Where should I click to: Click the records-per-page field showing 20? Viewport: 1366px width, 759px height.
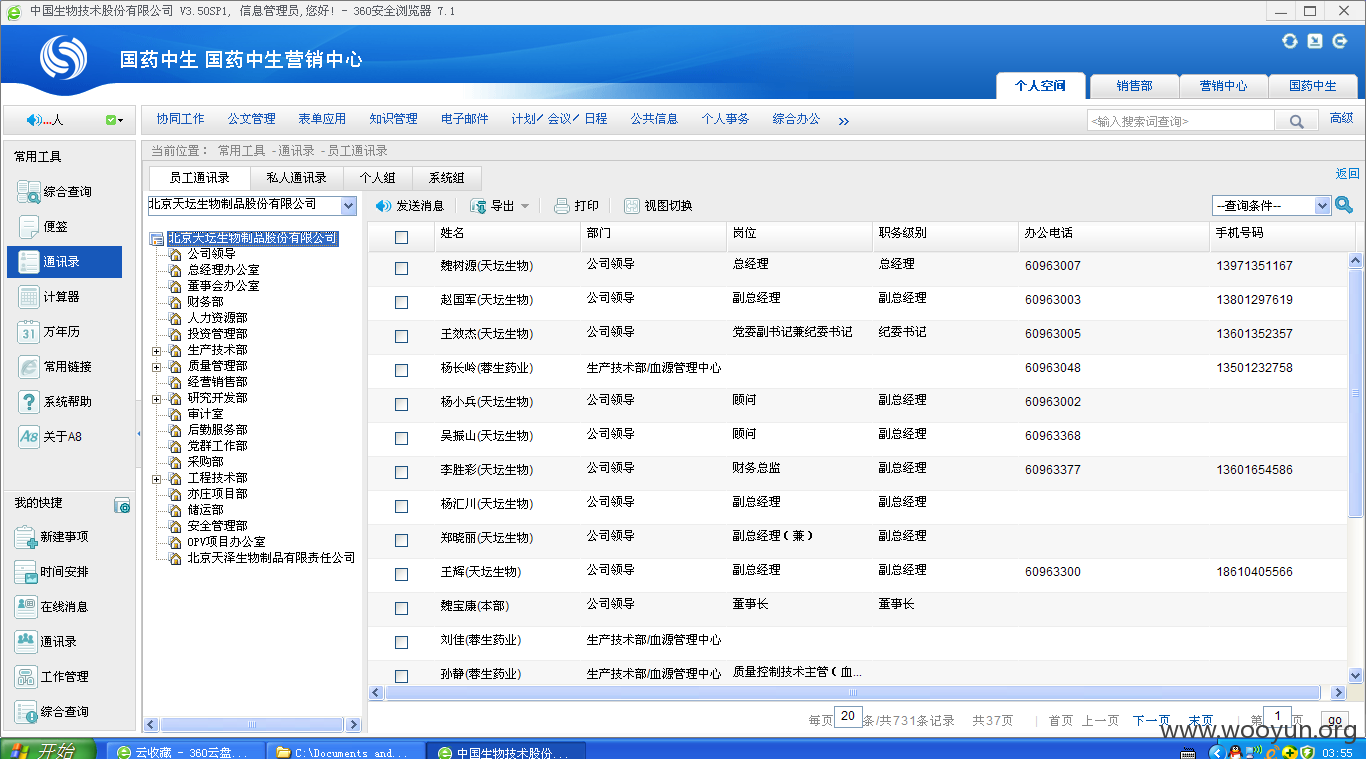(848, 716)
